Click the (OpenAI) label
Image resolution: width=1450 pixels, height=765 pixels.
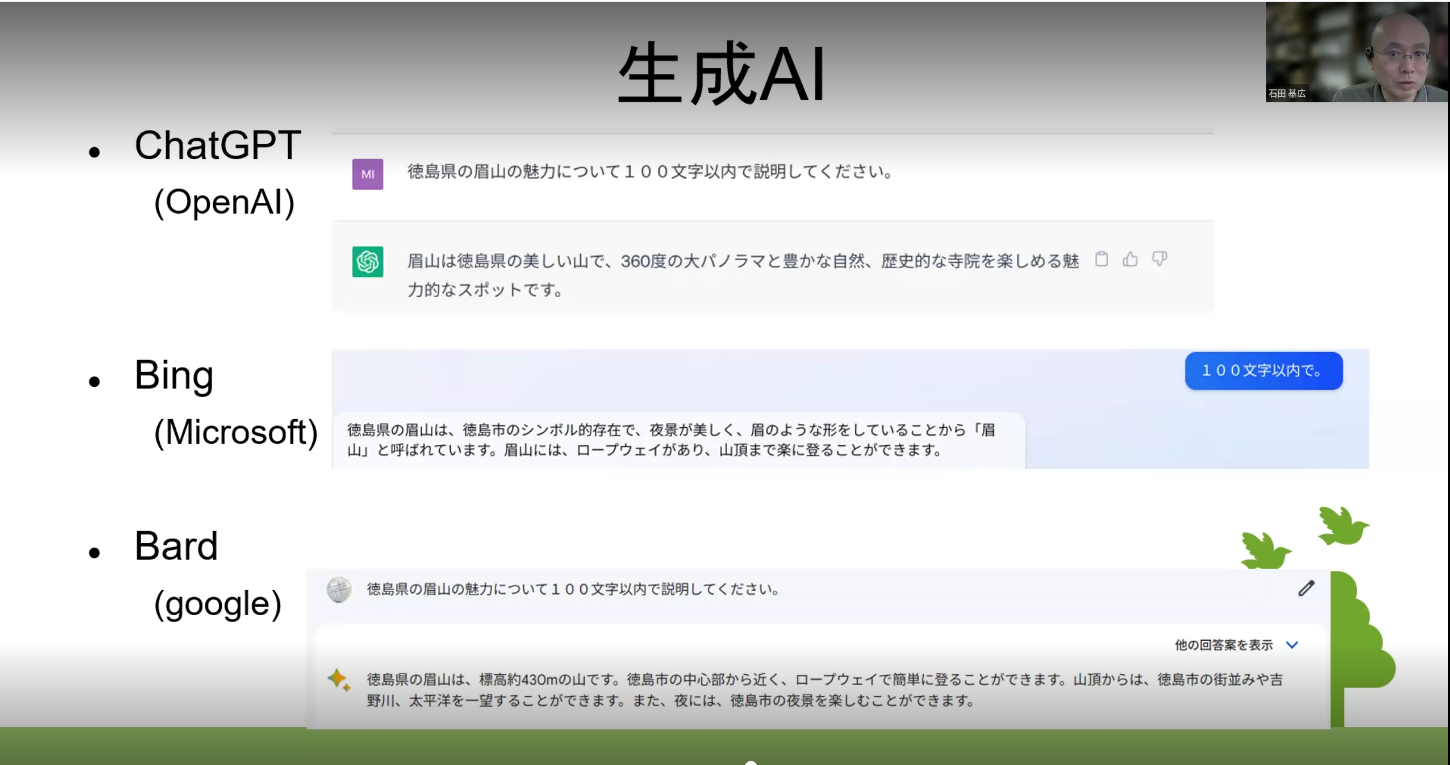[x=224, y=202]
